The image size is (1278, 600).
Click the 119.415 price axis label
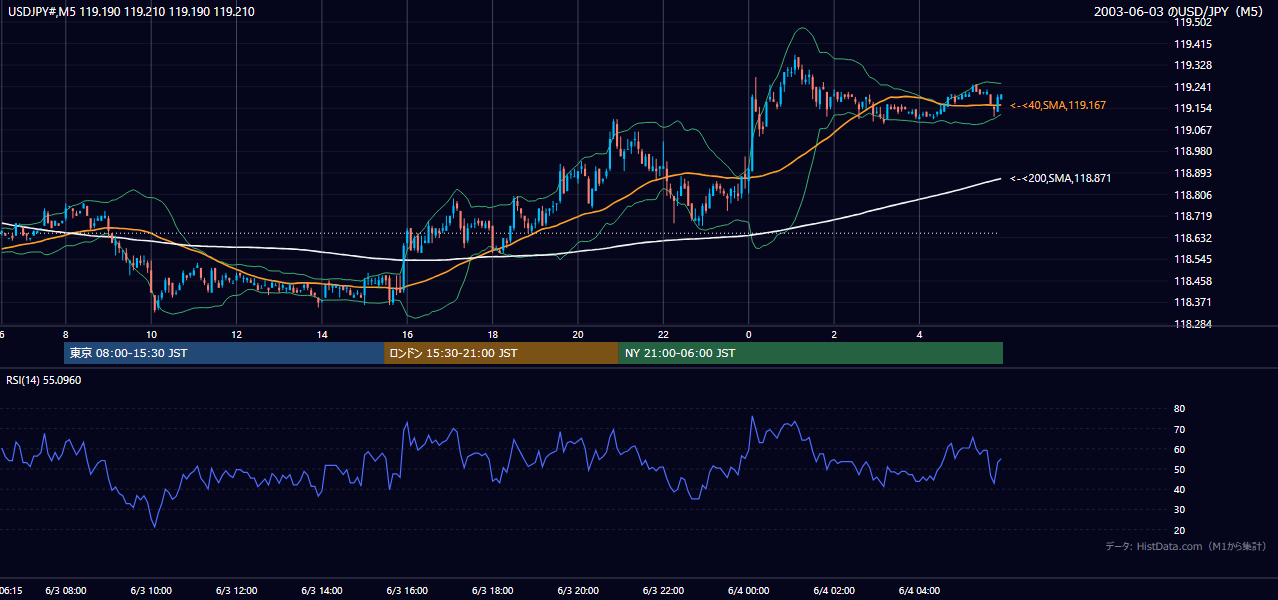1193,44
